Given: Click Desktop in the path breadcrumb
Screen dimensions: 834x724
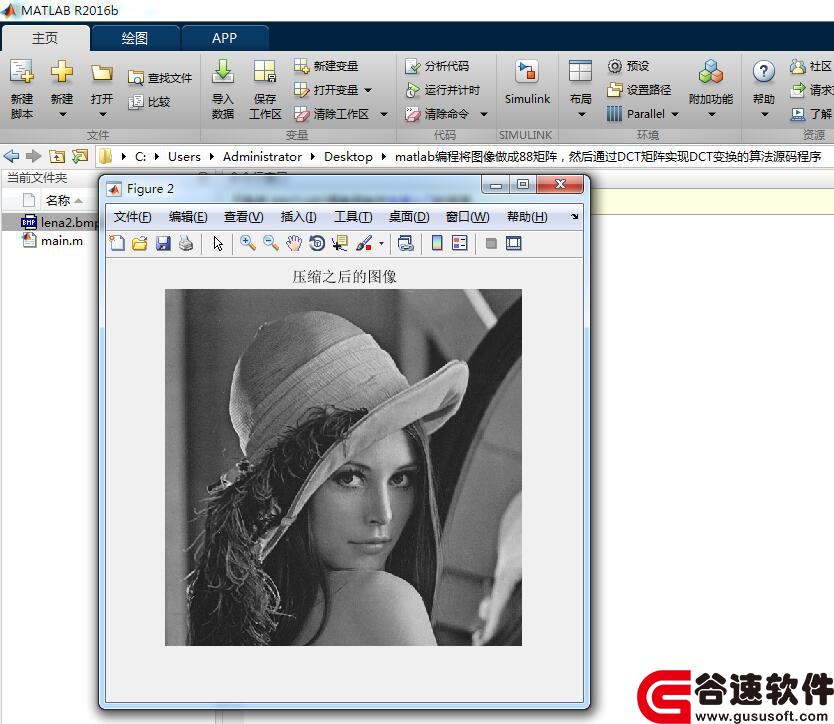Looking at the screenshot, I should [x=348, y=157].
